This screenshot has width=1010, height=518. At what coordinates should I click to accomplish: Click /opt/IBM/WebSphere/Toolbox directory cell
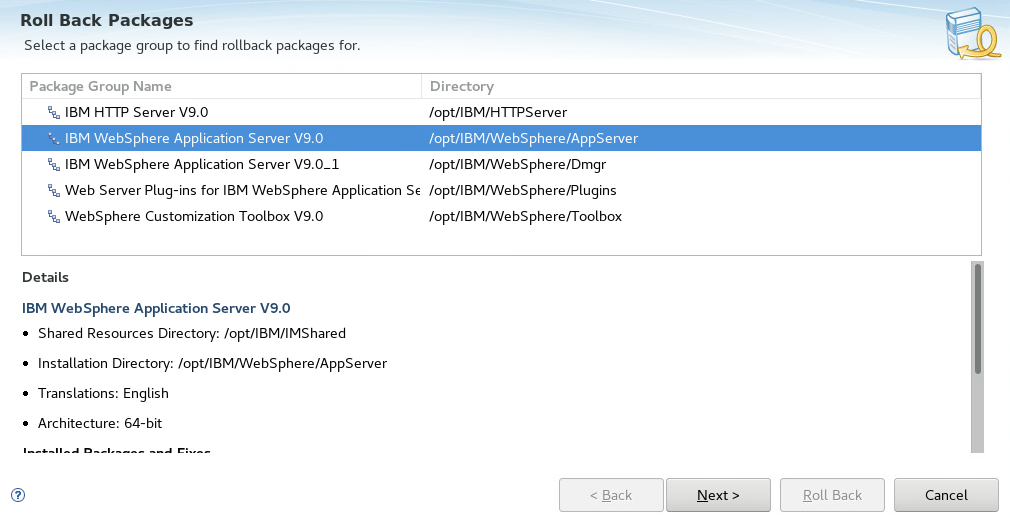coord(525,216)
